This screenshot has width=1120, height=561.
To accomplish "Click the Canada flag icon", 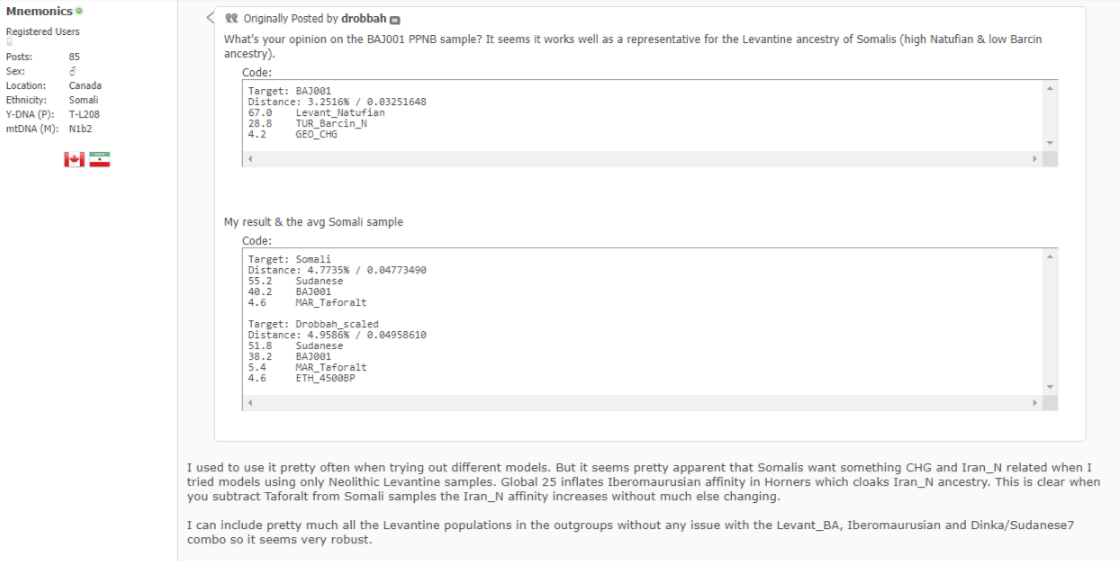I will click(x=74, y=160).
